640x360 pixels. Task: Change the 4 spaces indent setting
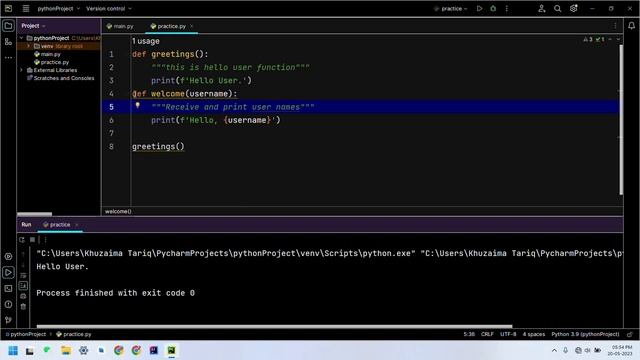(534, 334)
